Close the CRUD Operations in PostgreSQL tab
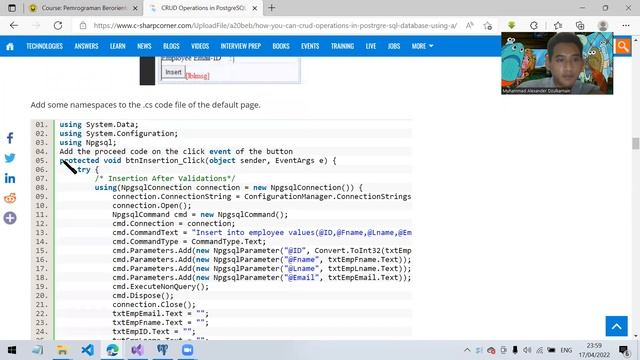Image resolution: width=640 pixels, height=360 pixels. click(255, 8)
